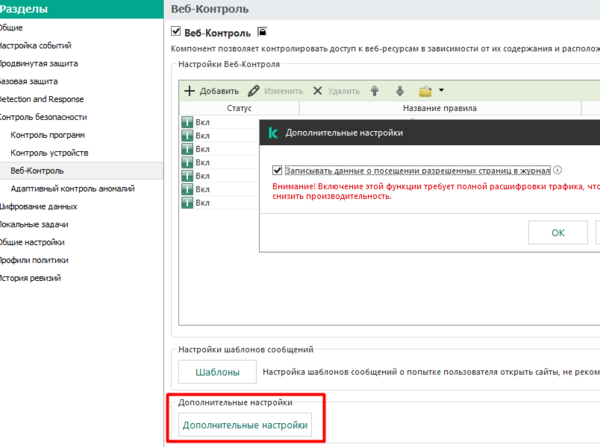
Task: Click the move rule up arrow icon
Action: [375, 91]
